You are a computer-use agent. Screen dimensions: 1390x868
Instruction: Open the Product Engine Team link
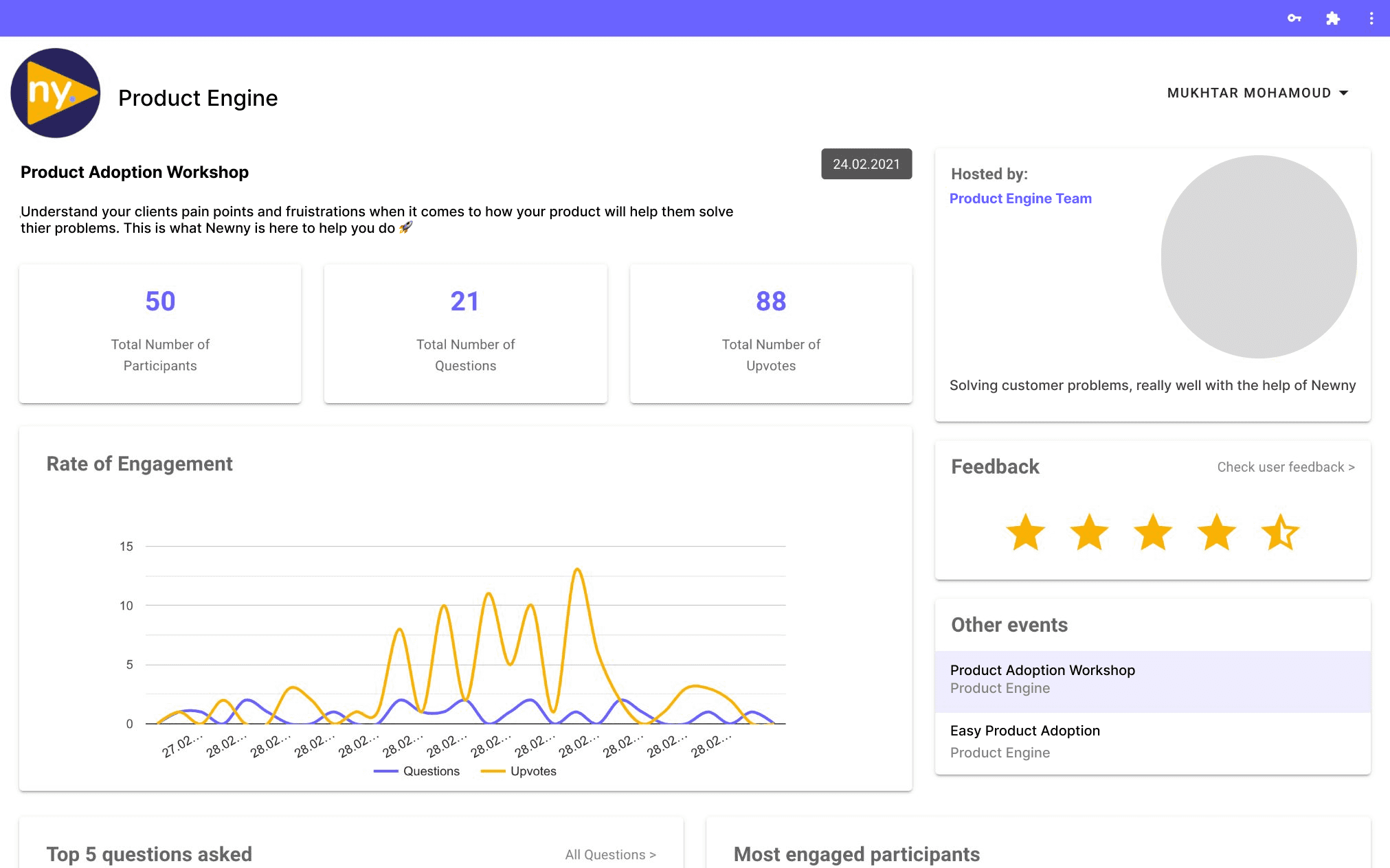tap(1020, 198)
